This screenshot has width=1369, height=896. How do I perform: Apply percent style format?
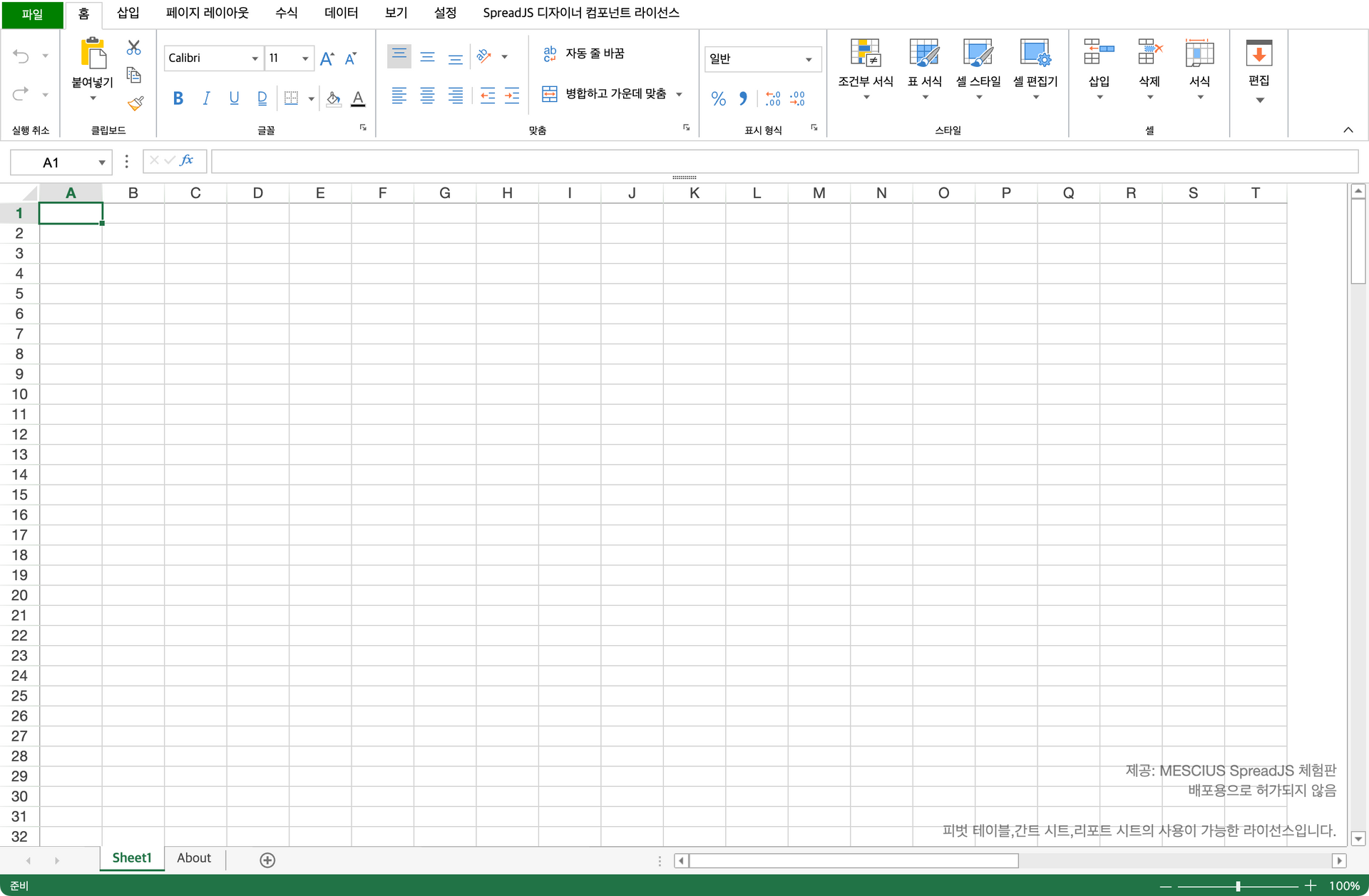point(718,98)
